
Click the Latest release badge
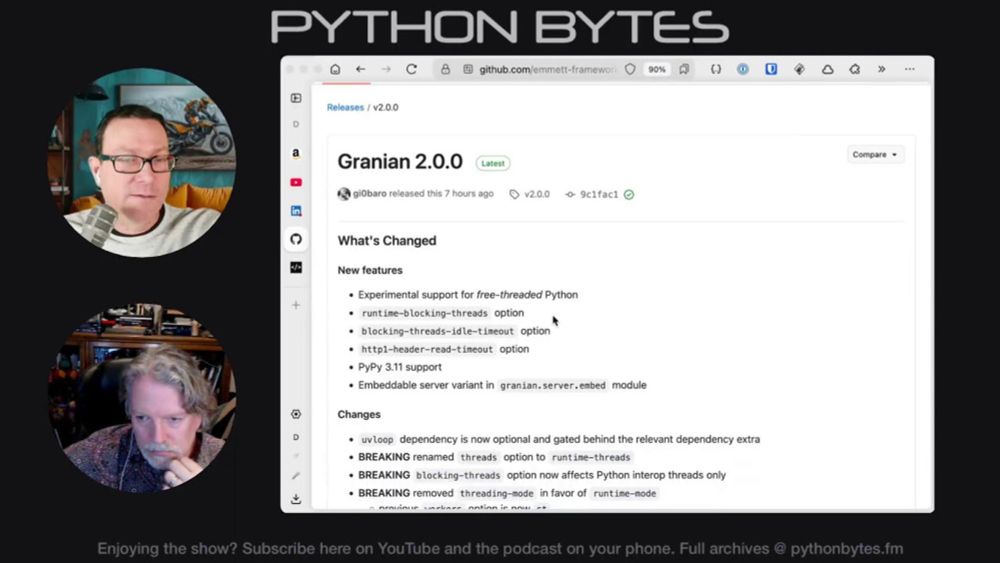tap(492, 163)
